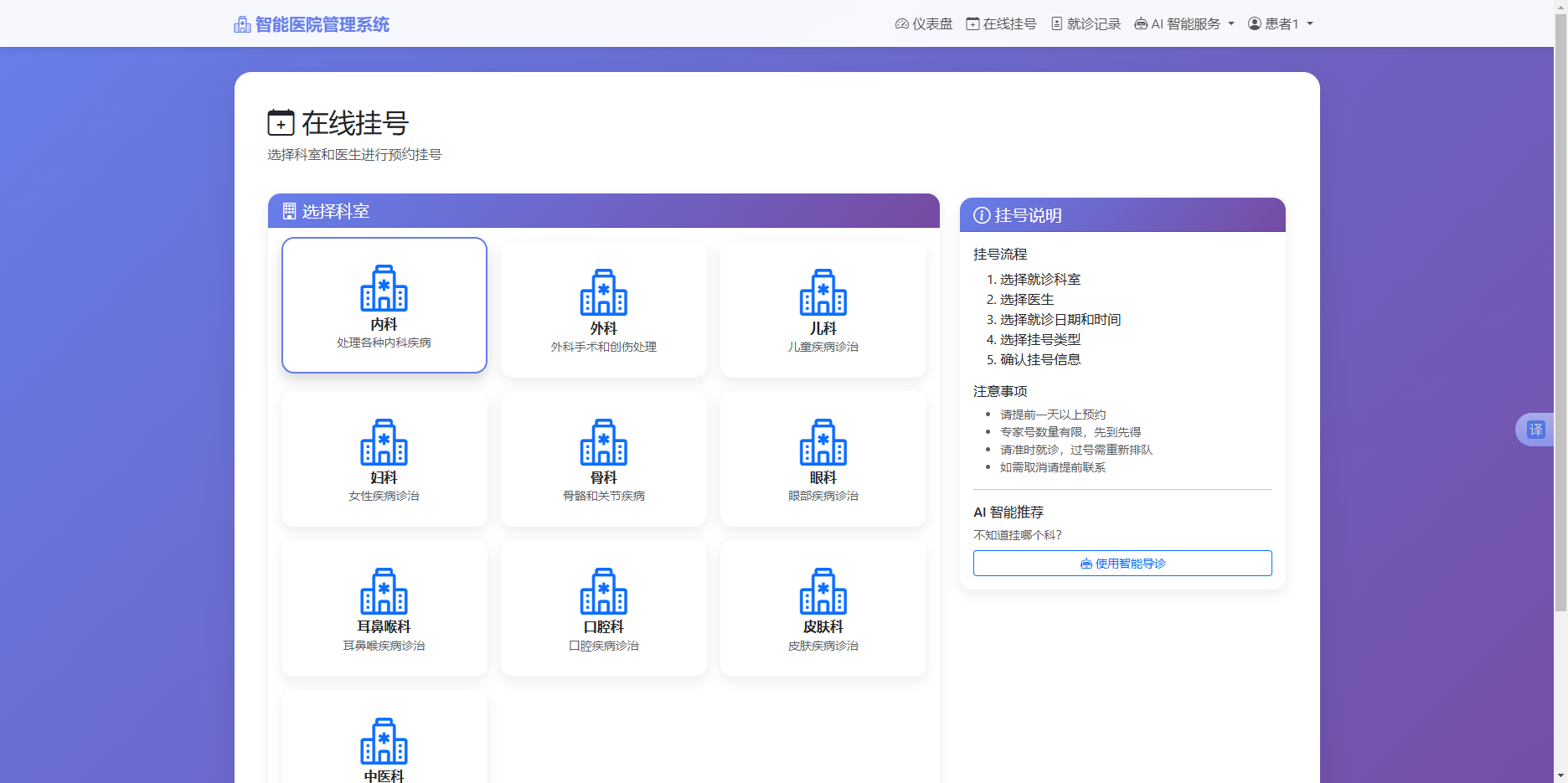Click the 患者1 user avatar icon

1253,23
